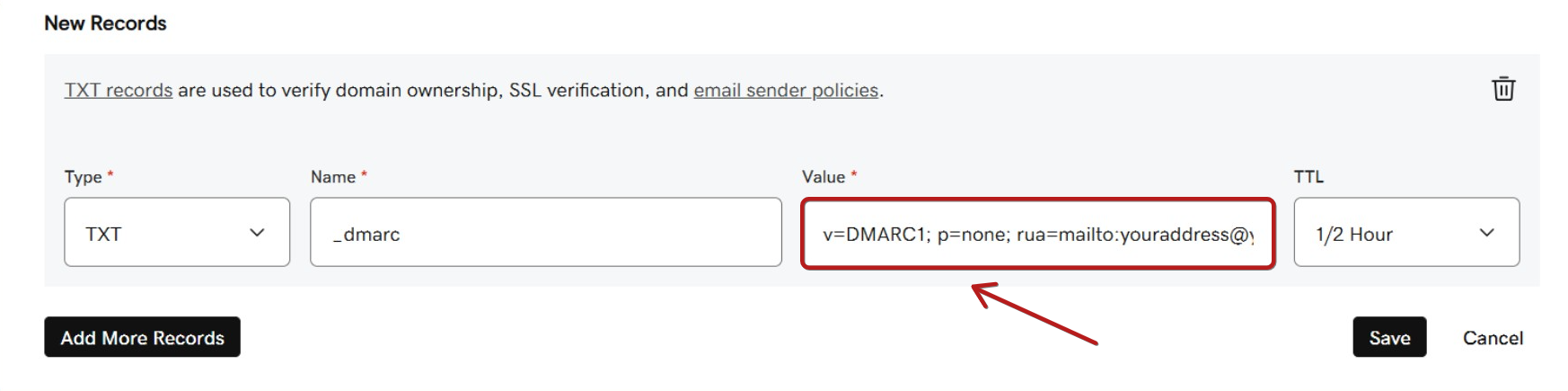Click the TTL field label
This screenshot has width=1568, height=391.
pyautogui.click(x=1308, y=177)
